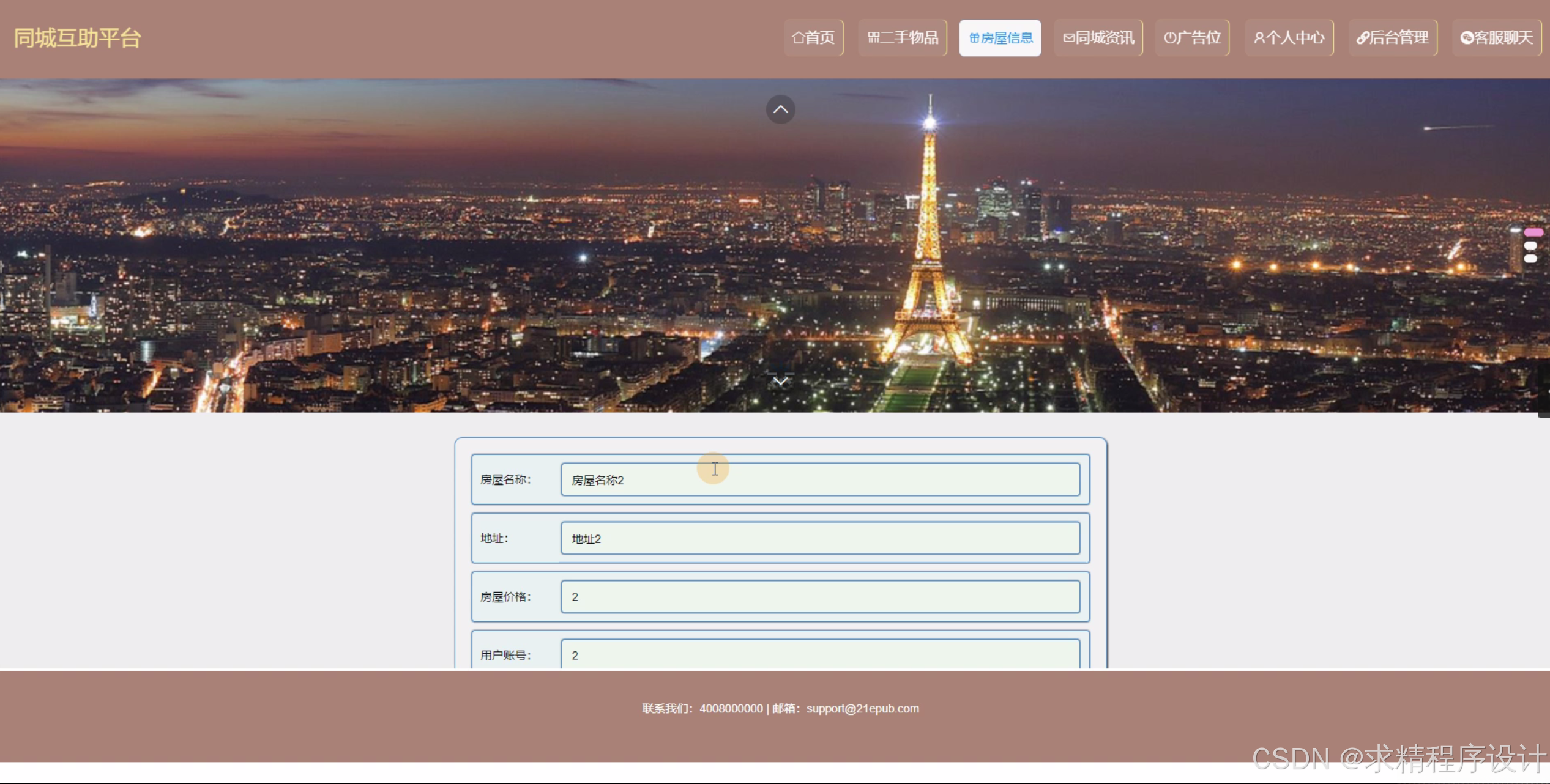The image size is (1550, 784).
Task: Switch to the third carousel indicator dot
Action: [1530, 259]
